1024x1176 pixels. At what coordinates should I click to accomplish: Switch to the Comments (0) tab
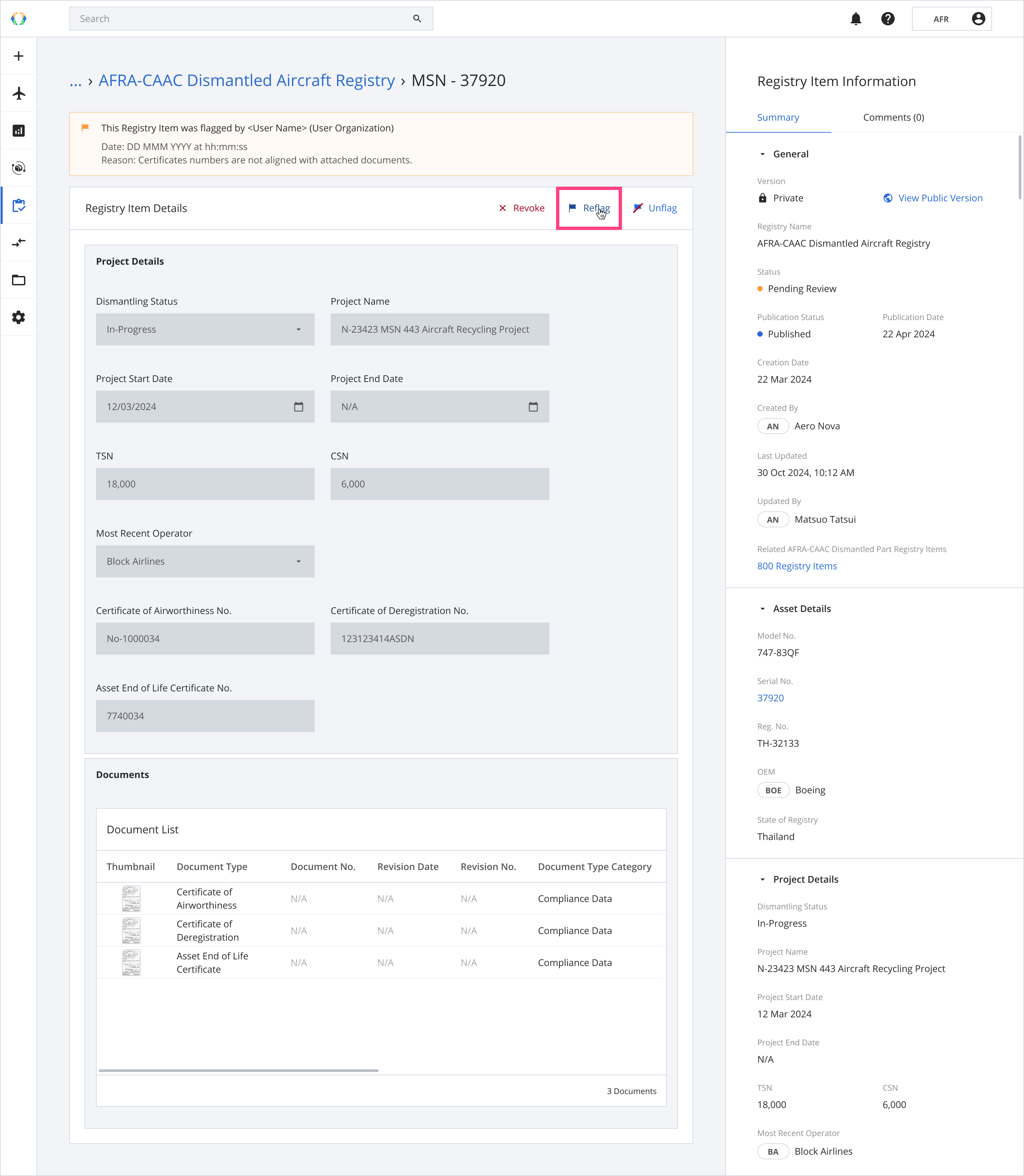point(893,117)
